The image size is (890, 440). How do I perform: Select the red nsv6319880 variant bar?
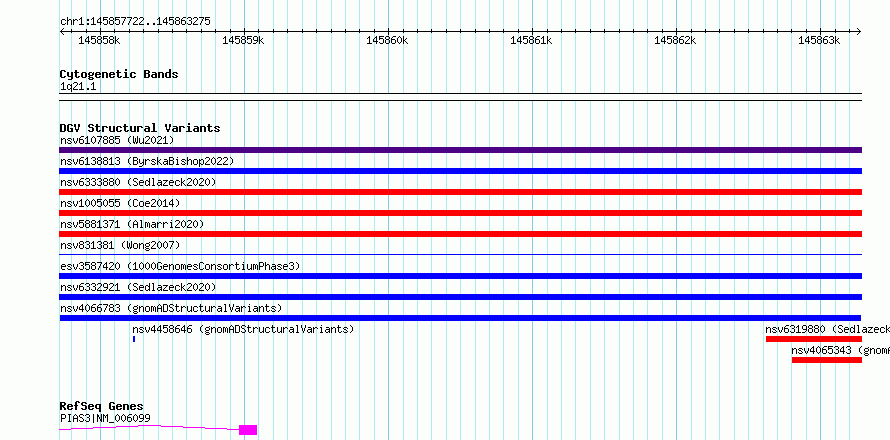pyautogui.click(x=814, y=339)
